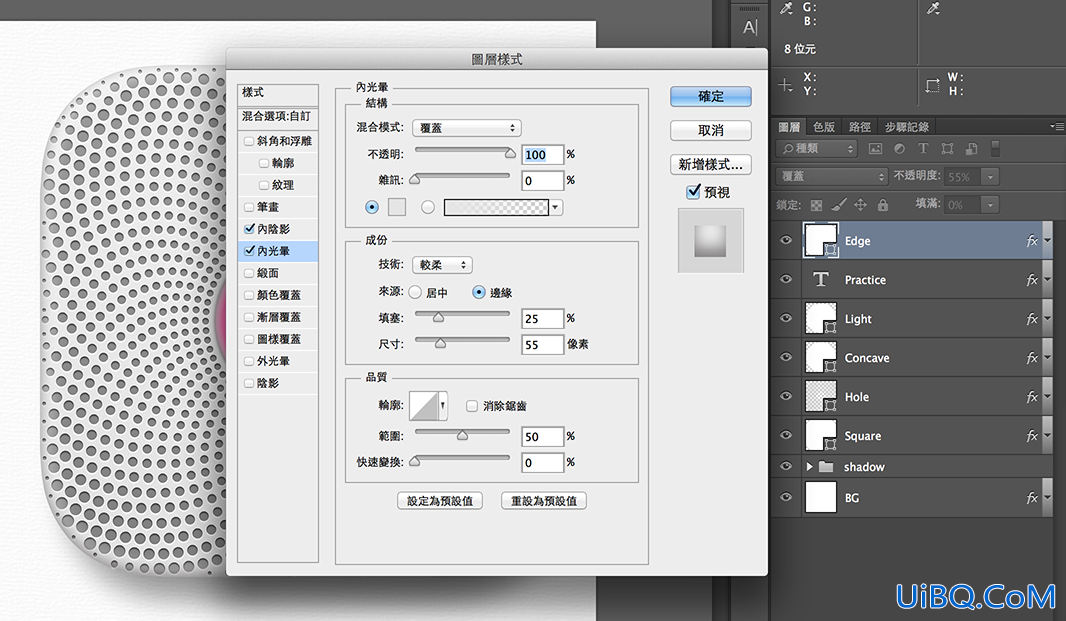Open Layers panel flyout menu icon
The image size is (1066, 621).
point(1056,126)
